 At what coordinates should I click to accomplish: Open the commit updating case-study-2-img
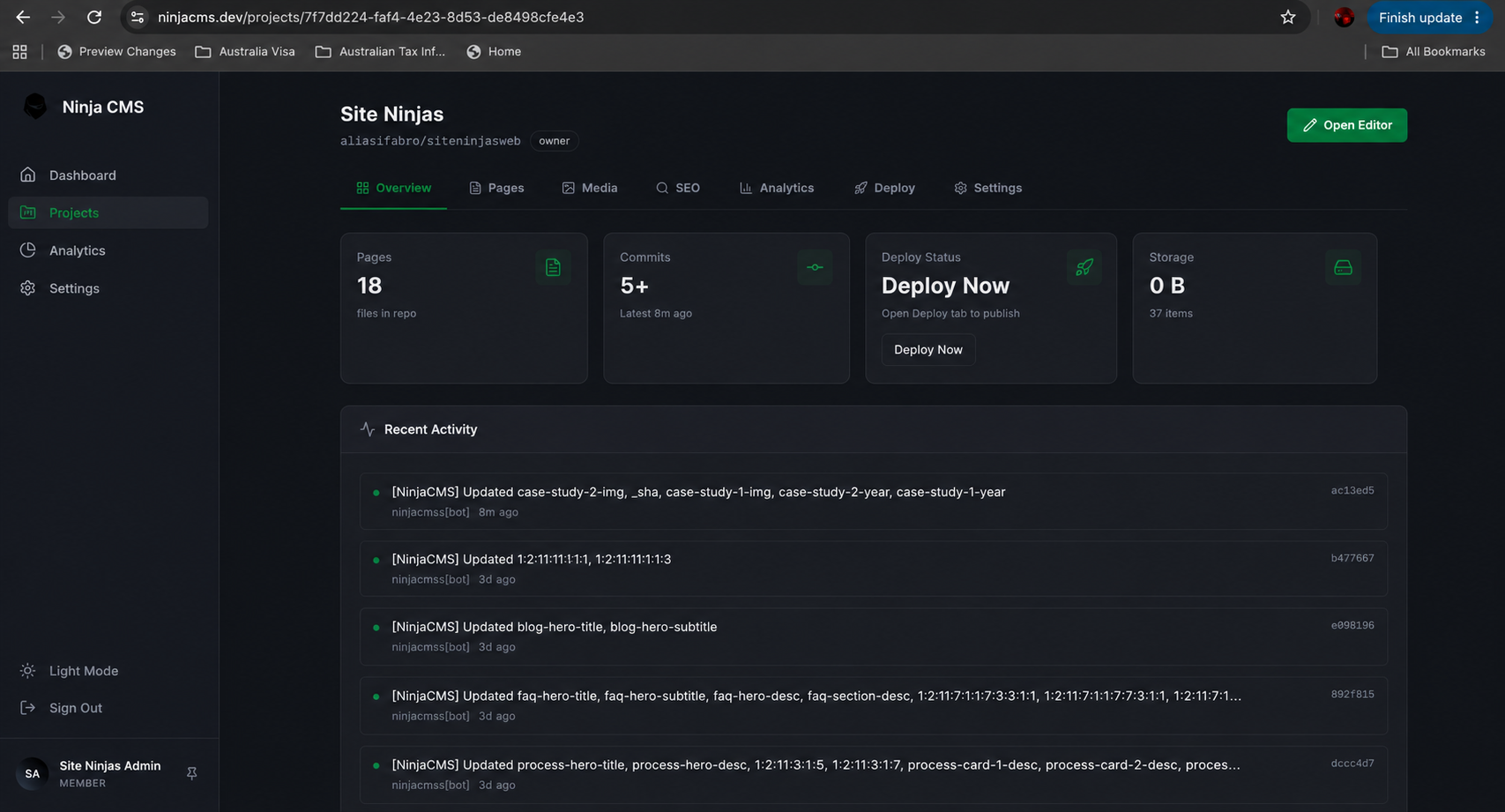(873, 501)
